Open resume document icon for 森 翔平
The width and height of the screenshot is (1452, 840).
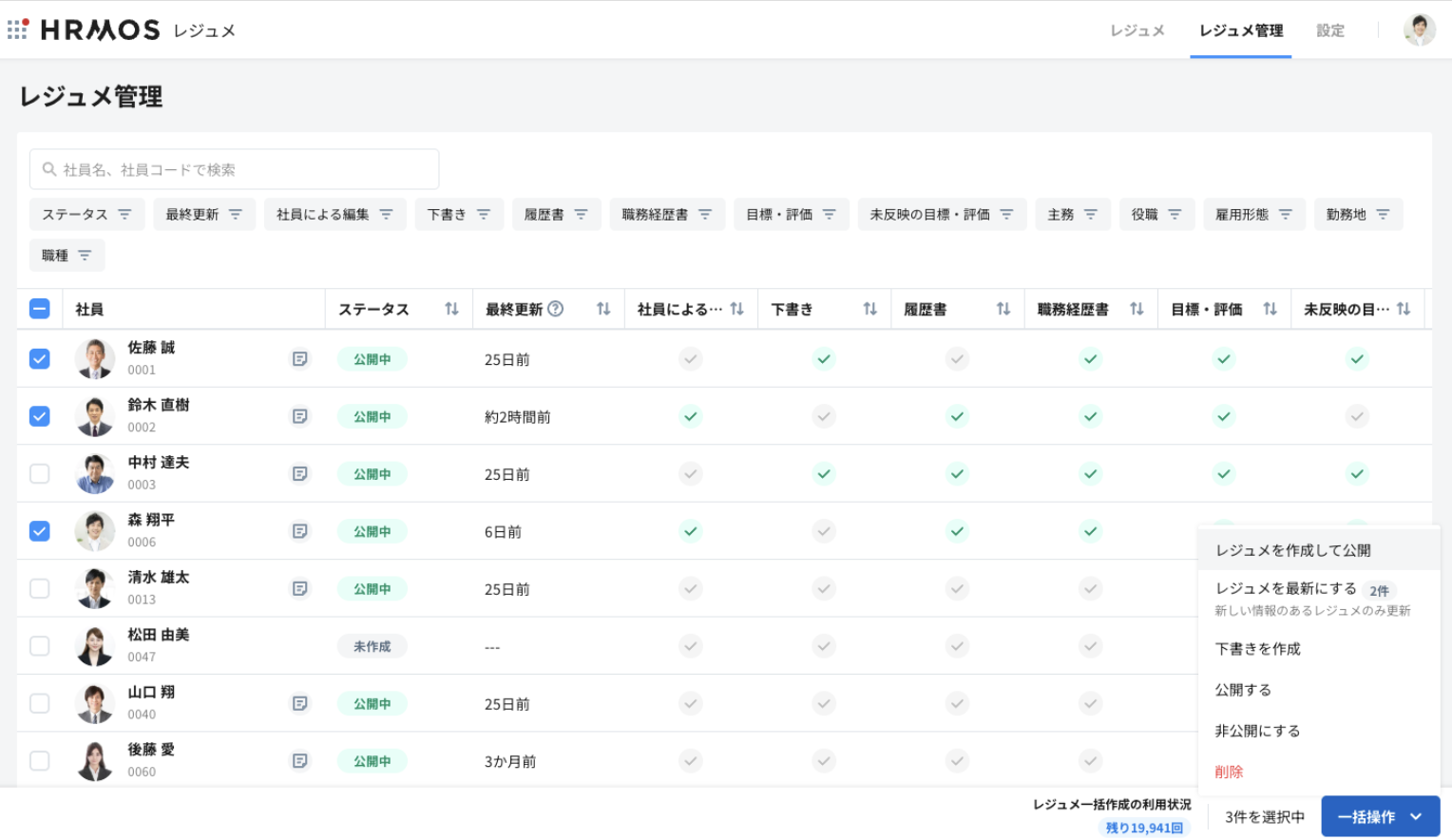coord(299,531)
